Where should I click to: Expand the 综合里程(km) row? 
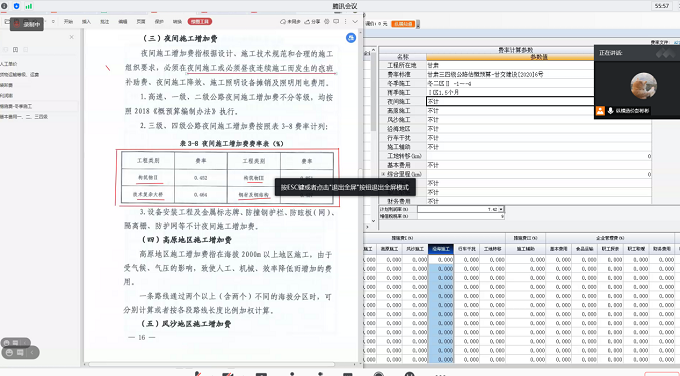[383, 174]
